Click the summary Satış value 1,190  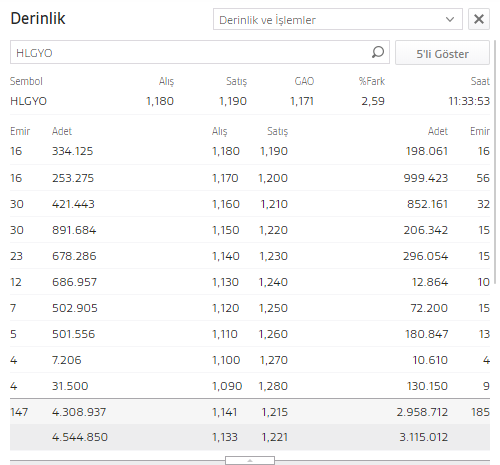point(233,101)
